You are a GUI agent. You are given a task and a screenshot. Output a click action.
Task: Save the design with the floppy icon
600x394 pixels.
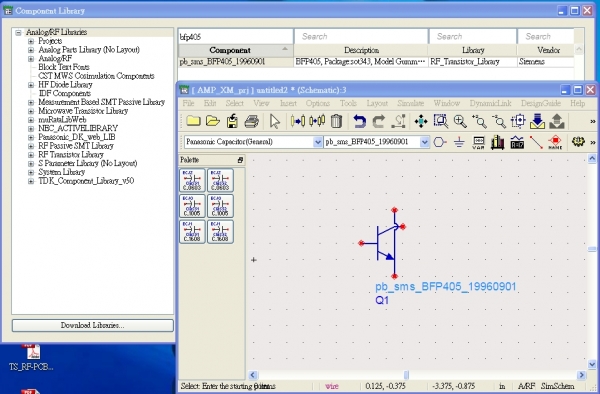(x=232, y=121)
